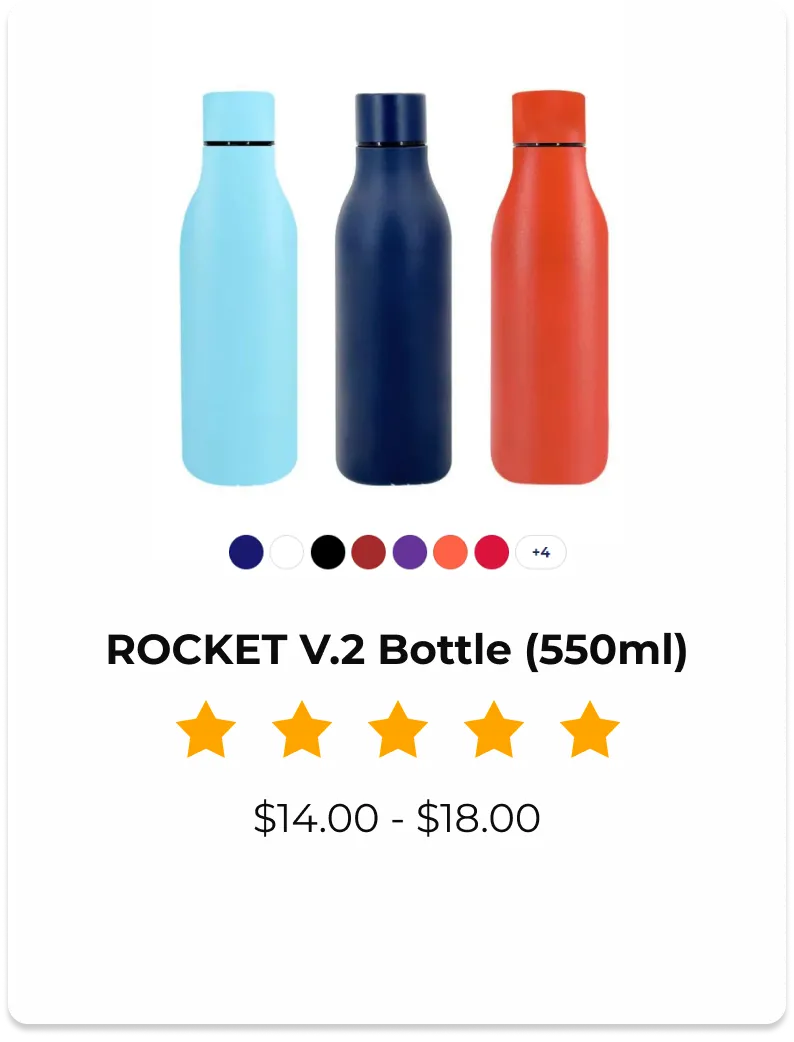Select the navy blue color swatch
Image resolution: width=794 pixels, height=1042 pixels.
pyautogui.click(x=246, y=552)
